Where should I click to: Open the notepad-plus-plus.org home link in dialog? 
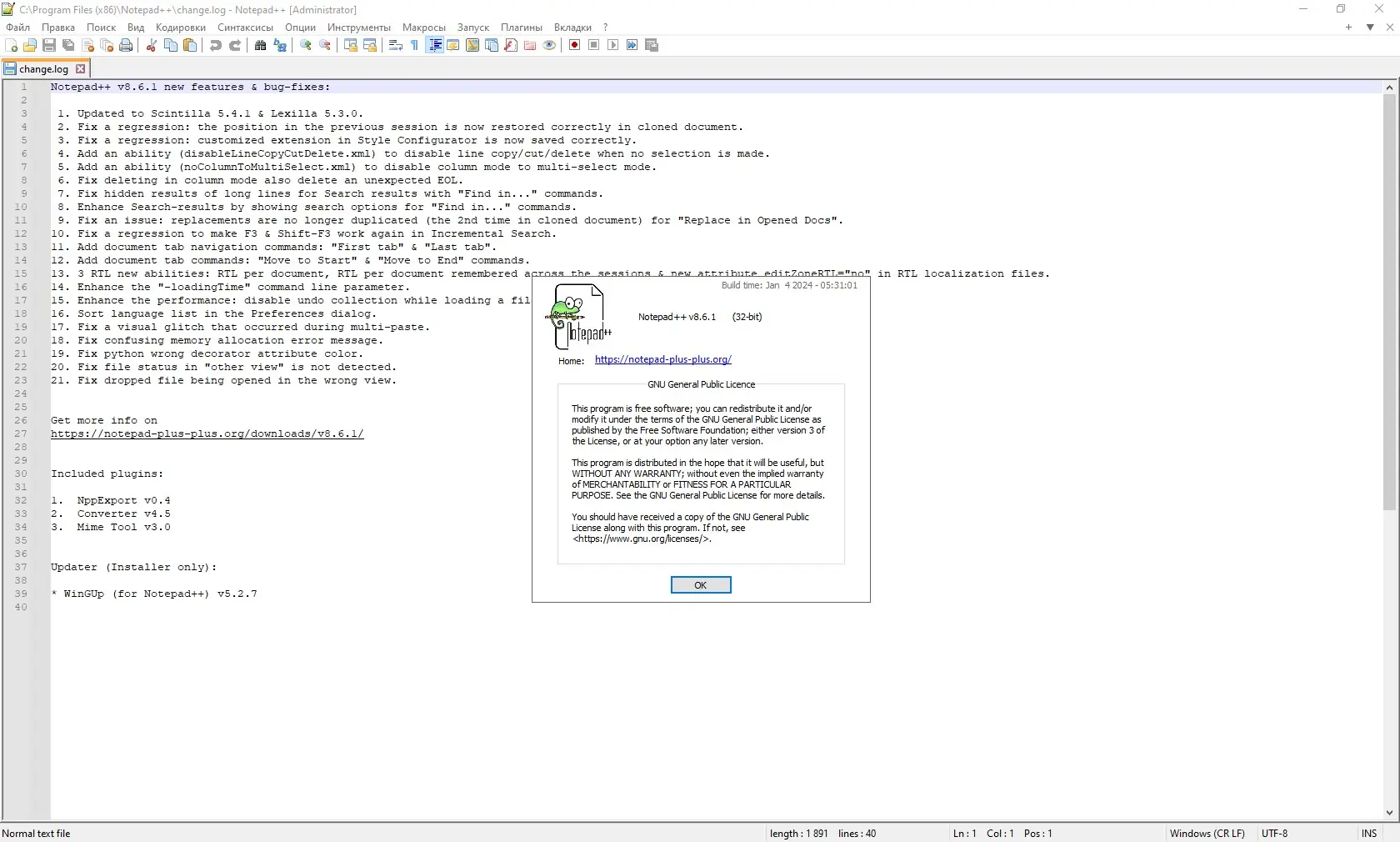[663, 359]
